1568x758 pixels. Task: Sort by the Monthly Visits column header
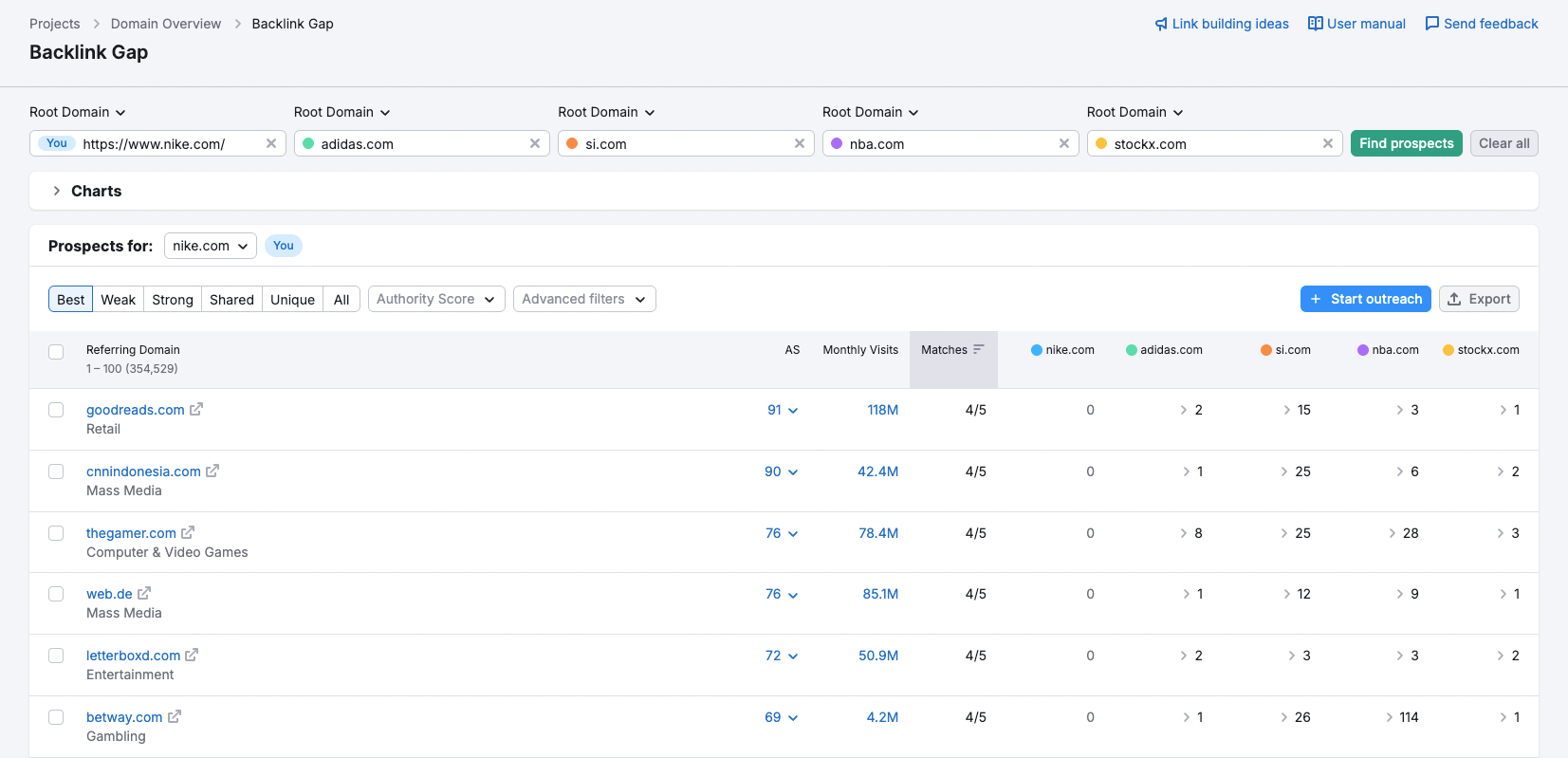(x=860, y=350)
